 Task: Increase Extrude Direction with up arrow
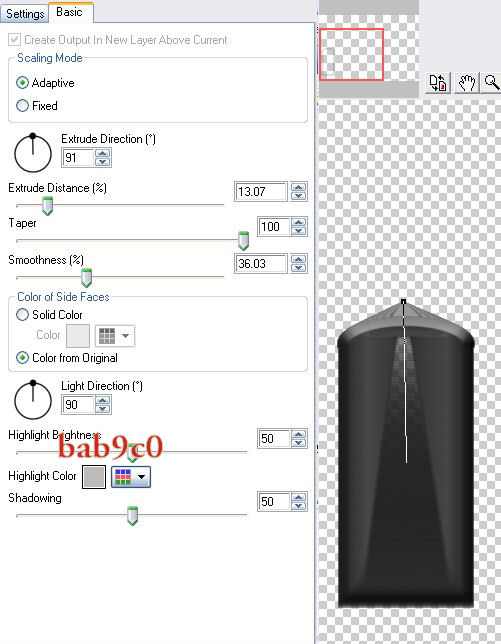(x=102, y=154)
